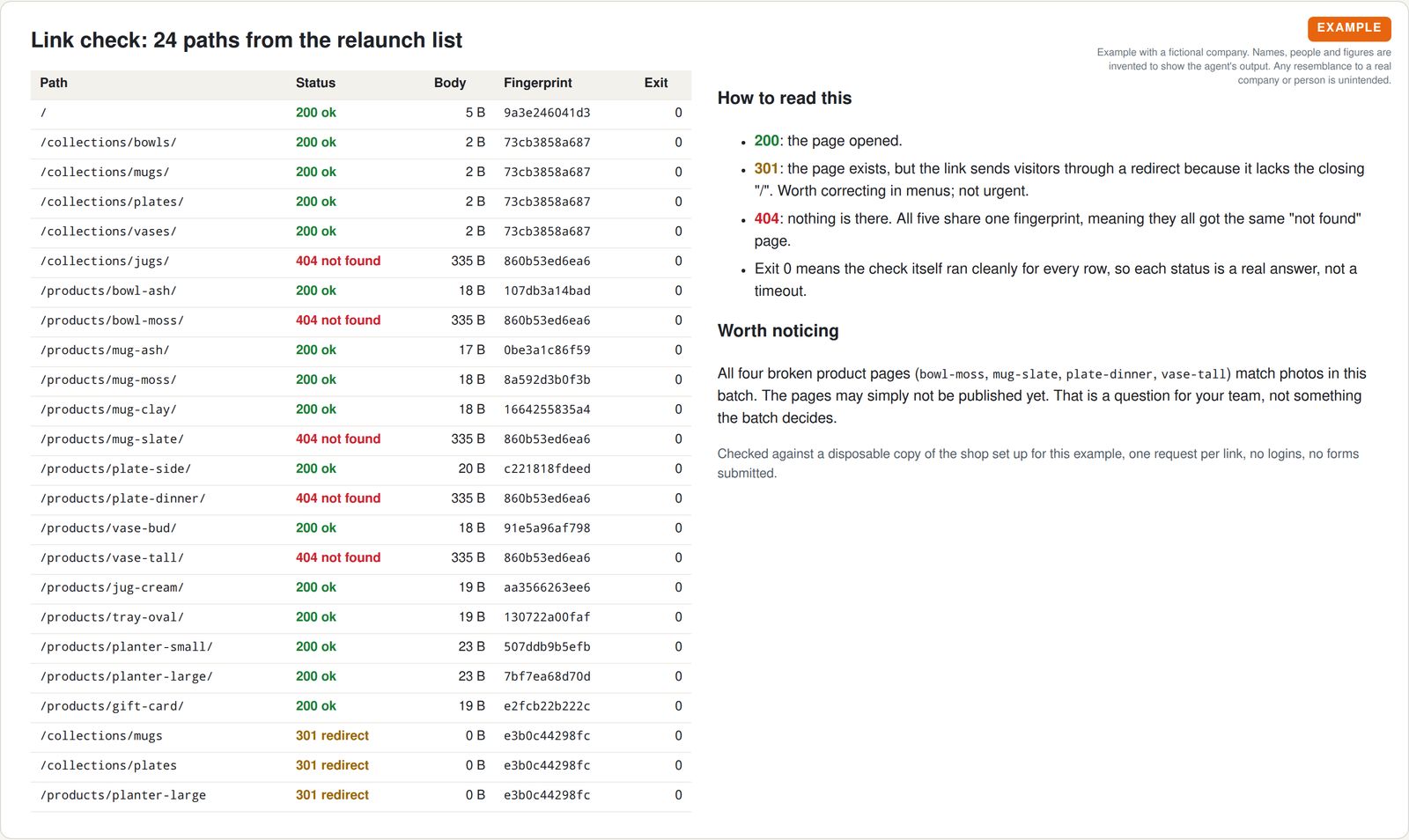Click the red 404 legend entry
1409x840 pixels.
click(766, 219)
